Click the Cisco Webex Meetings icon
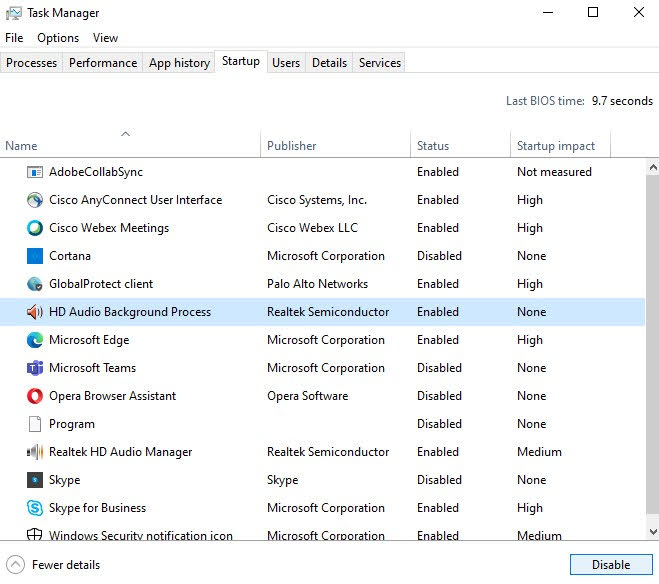 (x=34, y=228)
